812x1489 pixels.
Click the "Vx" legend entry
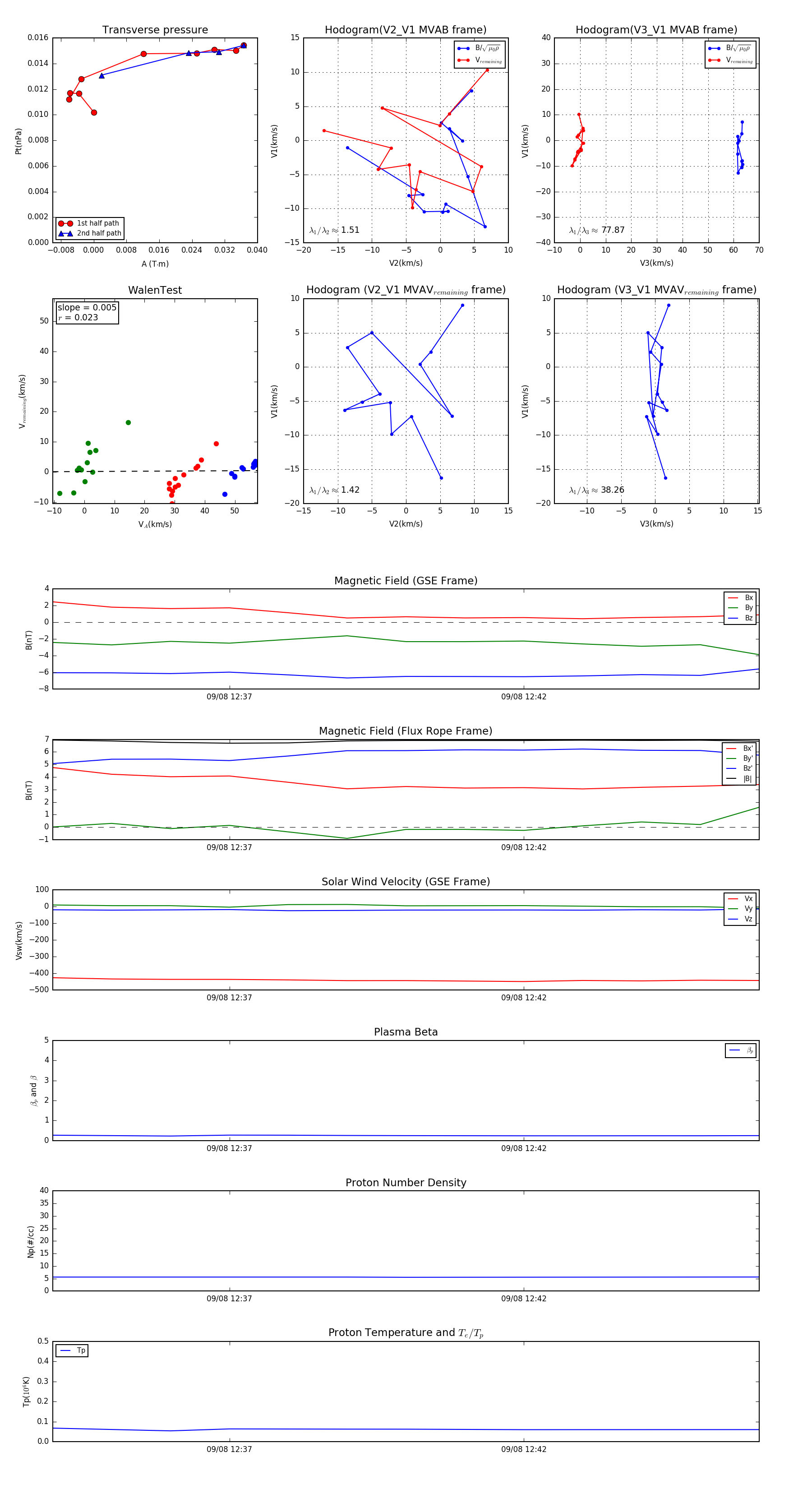740,898
